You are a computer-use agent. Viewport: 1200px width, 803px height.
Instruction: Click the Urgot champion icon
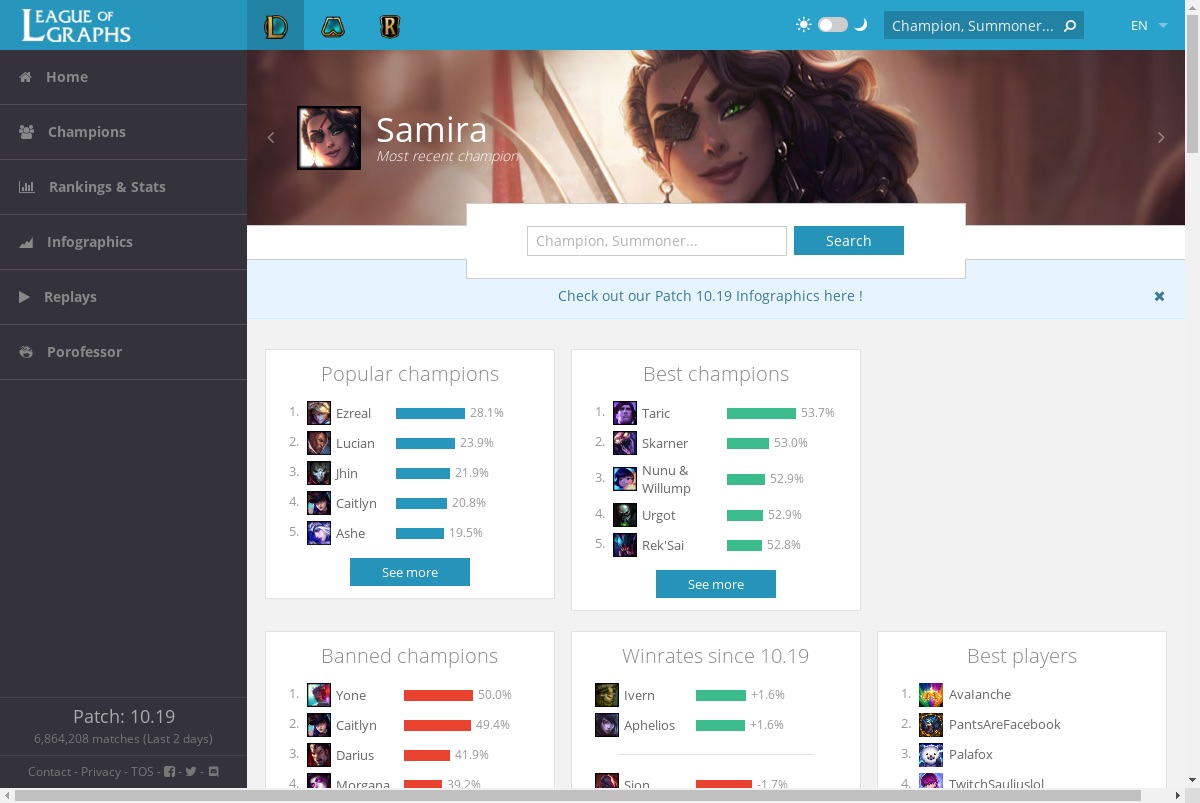625,515
